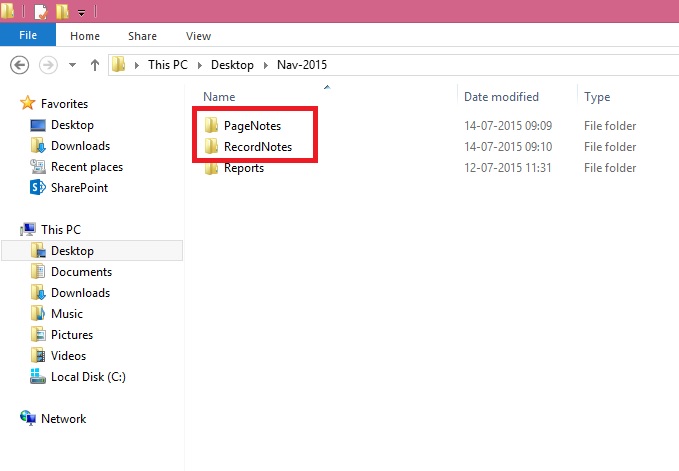Open Network in navigation pane
The height and width of the screenshot is (471, 679).
tap(63, 419)
